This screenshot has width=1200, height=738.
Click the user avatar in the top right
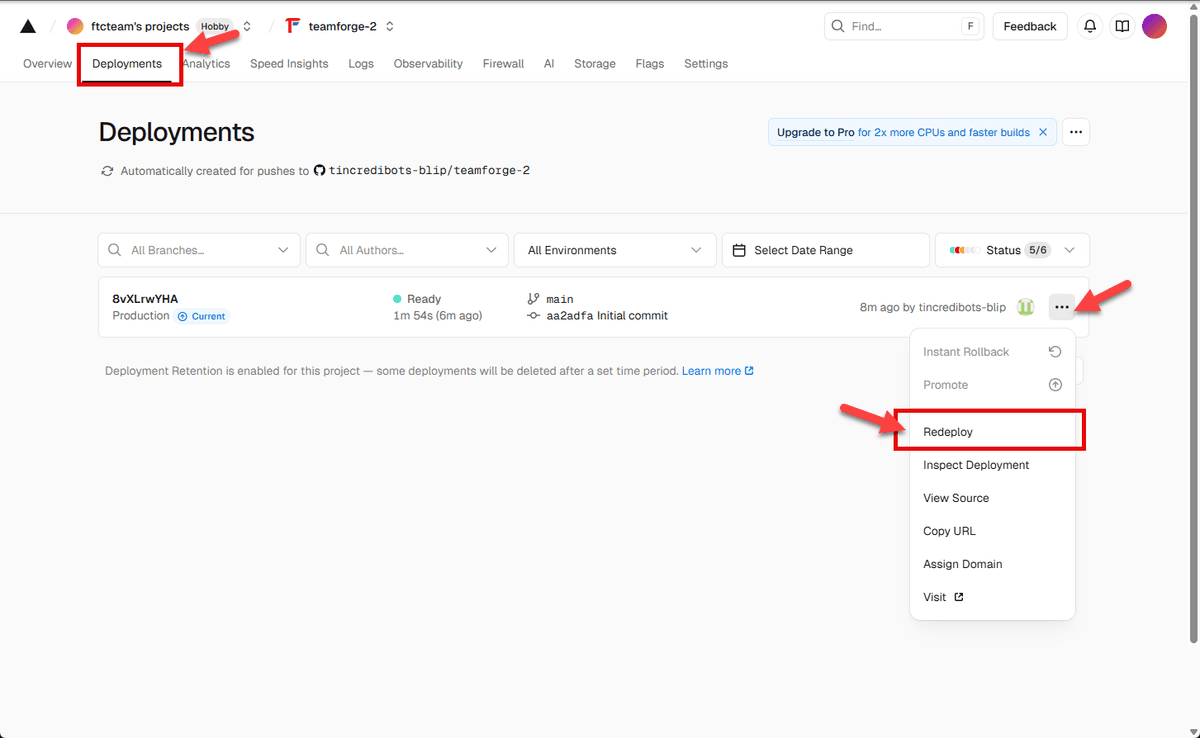click(x=1154, y=25)
